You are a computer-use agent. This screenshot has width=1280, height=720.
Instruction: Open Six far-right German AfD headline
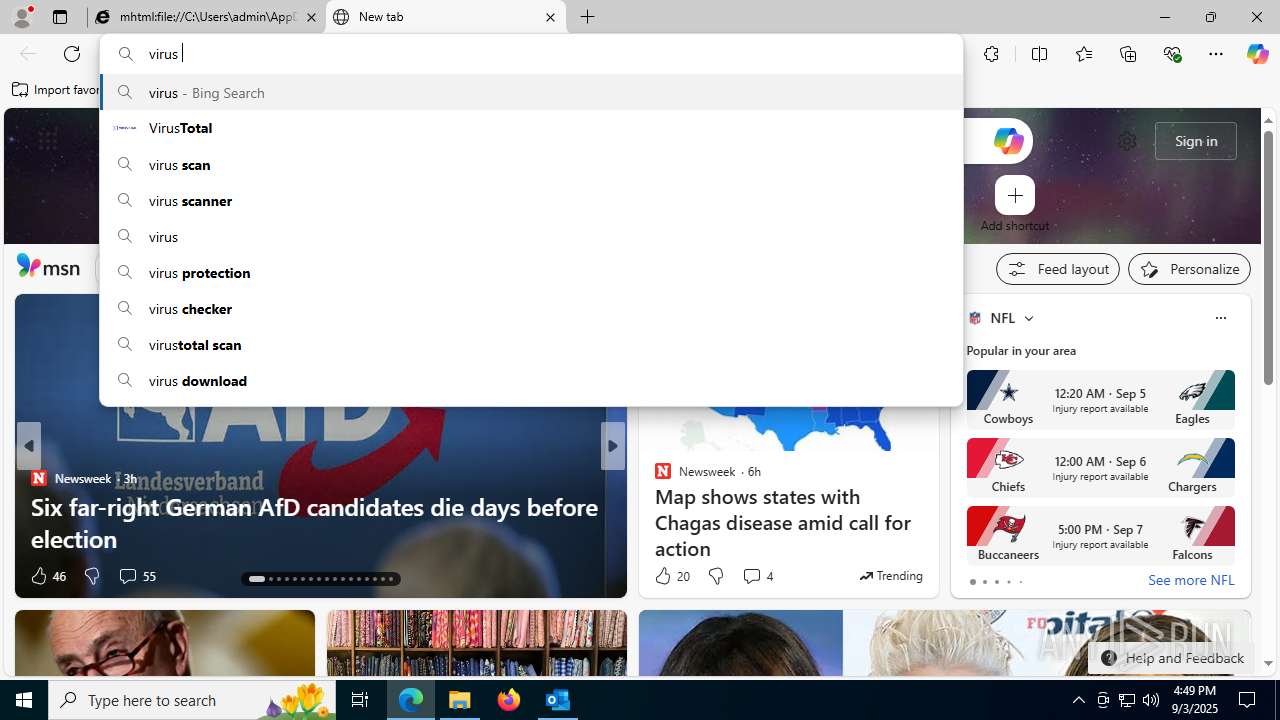[x=314, y=522]
